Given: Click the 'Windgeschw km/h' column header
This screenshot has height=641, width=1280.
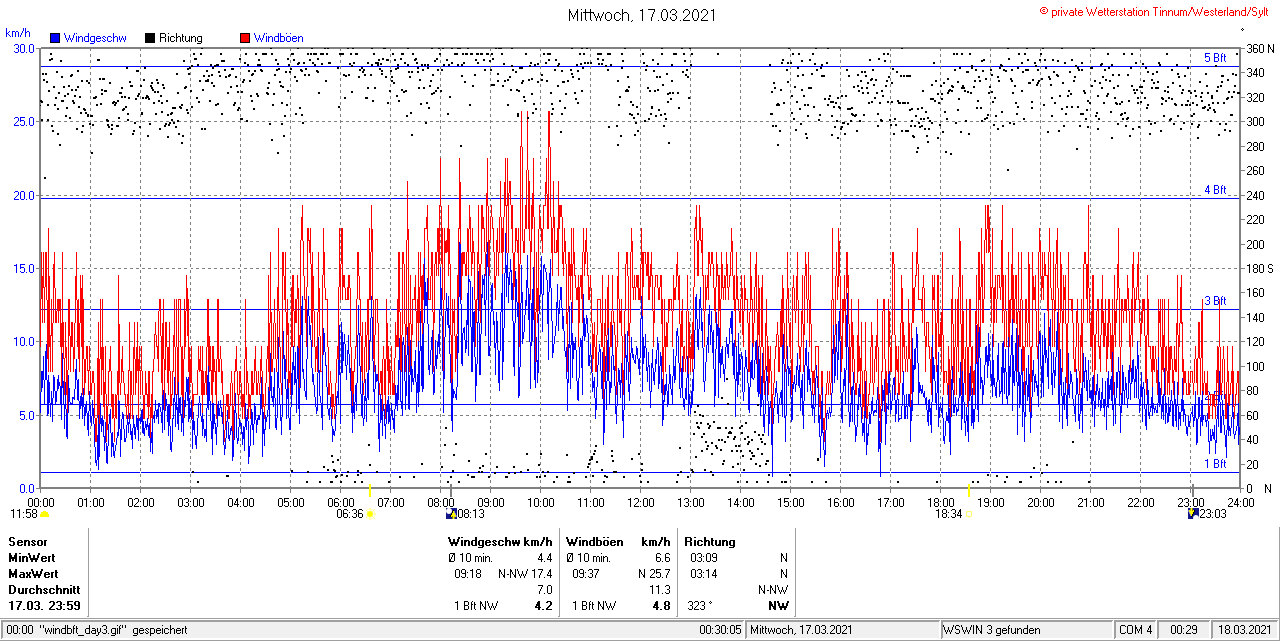Looking at the screenshot, I should click(x=500, y=542).
